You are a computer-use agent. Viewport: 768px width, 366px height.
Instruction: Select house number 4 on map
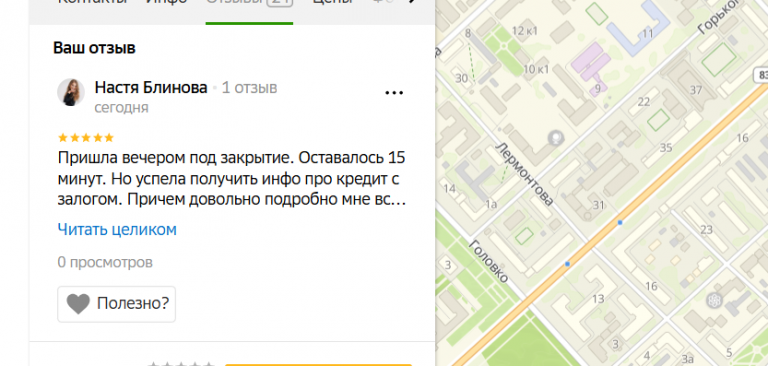(x=647, y=356)
